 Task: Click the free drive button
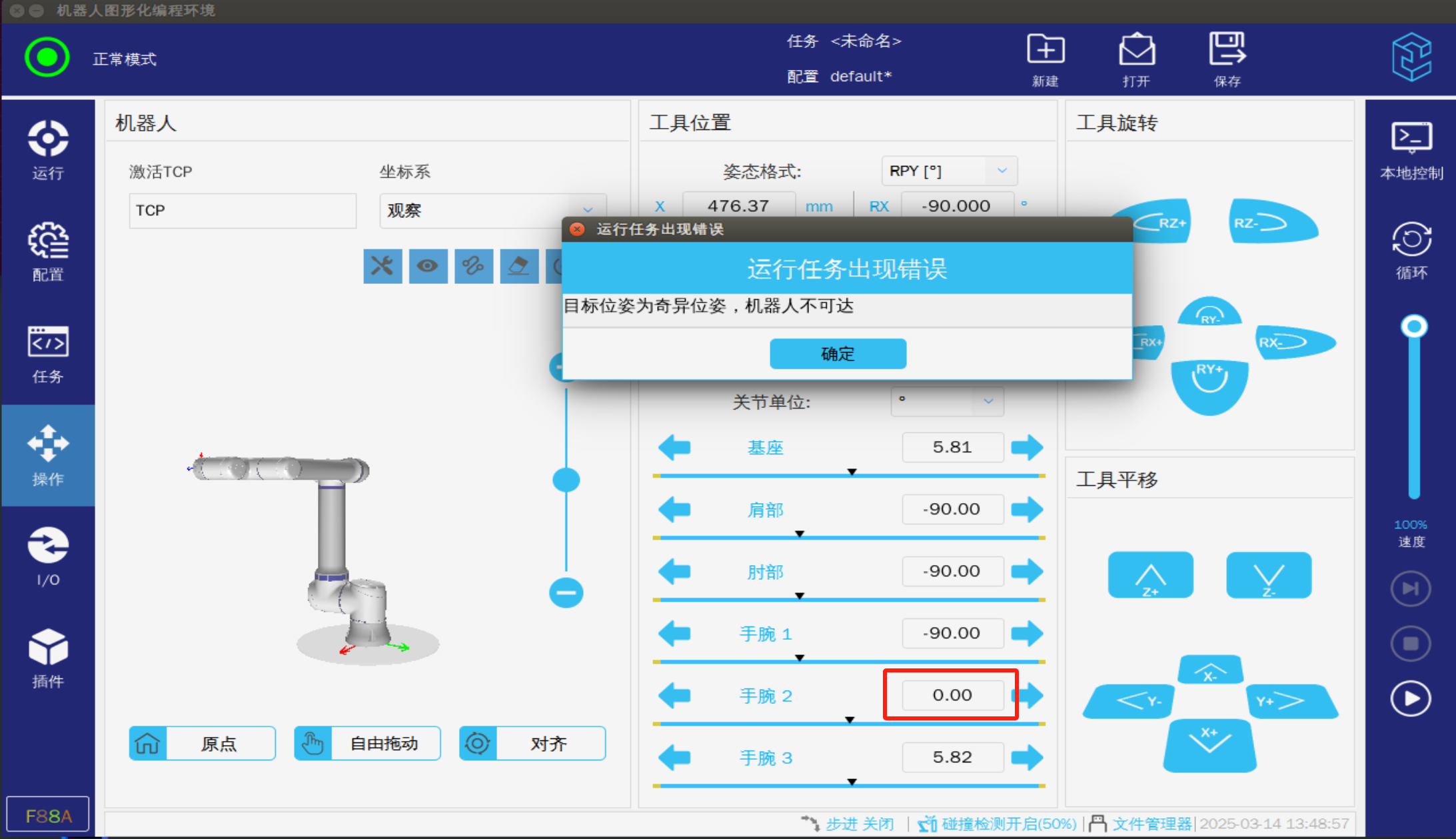click(x=367, y=743)
